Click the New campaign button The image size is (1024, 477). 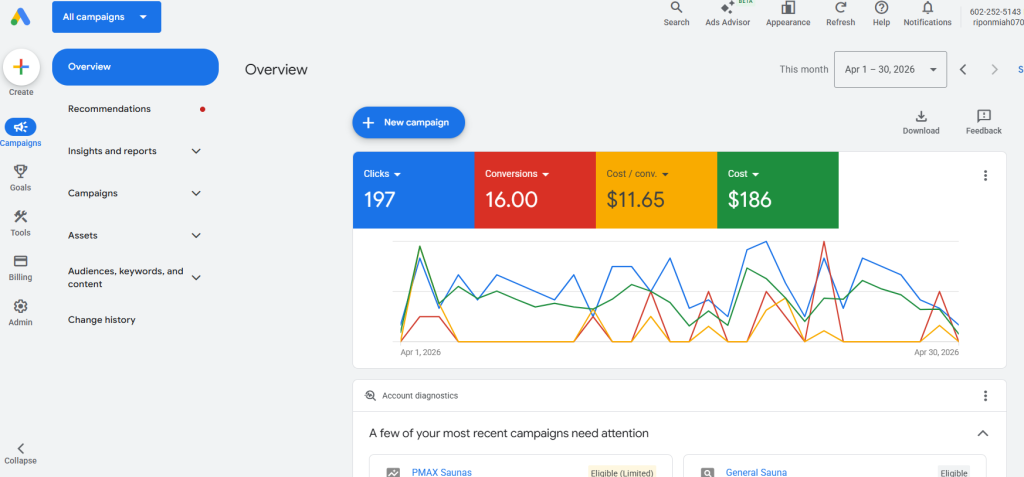(x=409, y=122)
